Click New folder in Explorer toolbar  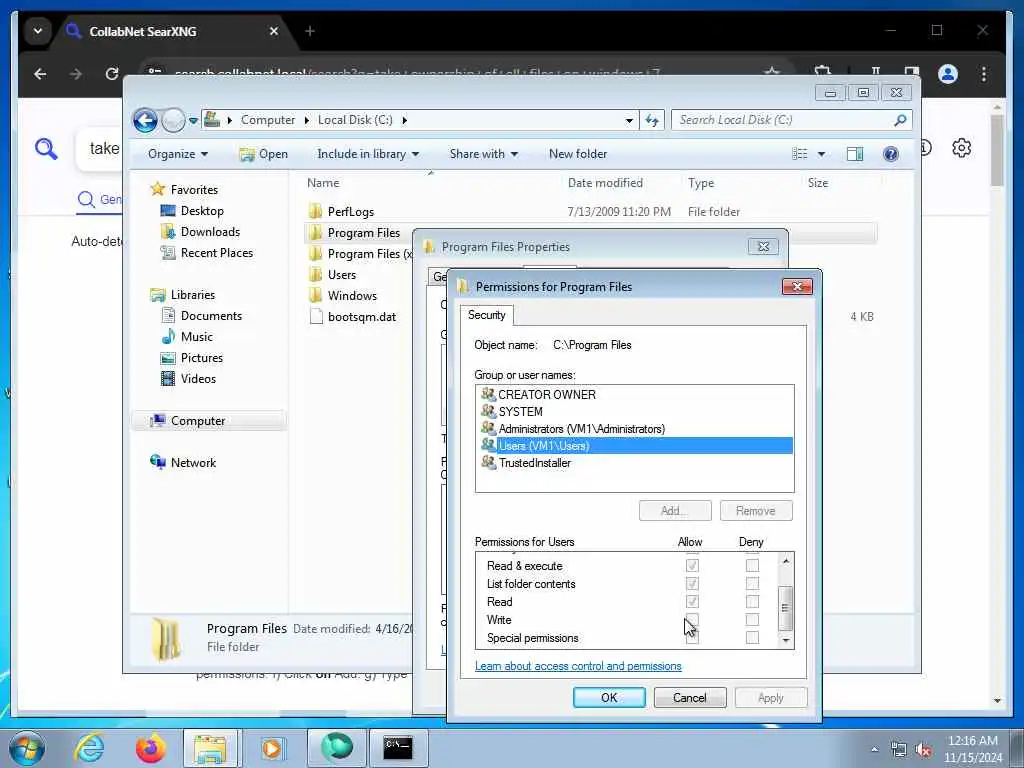(578, 154)
